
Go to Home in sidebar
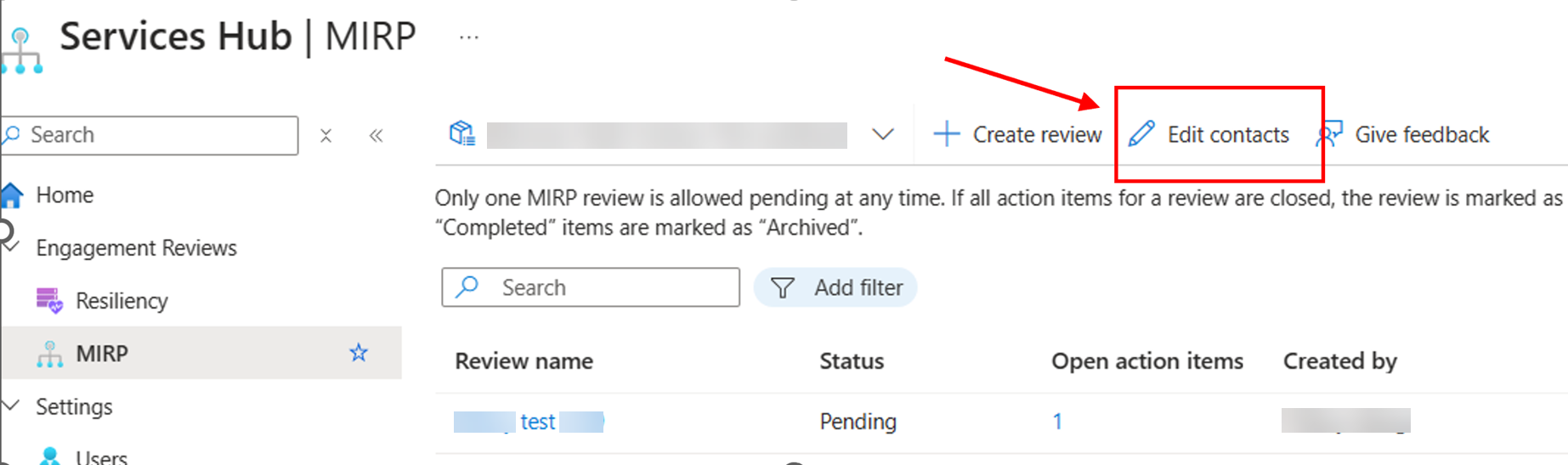click(65, 195)
